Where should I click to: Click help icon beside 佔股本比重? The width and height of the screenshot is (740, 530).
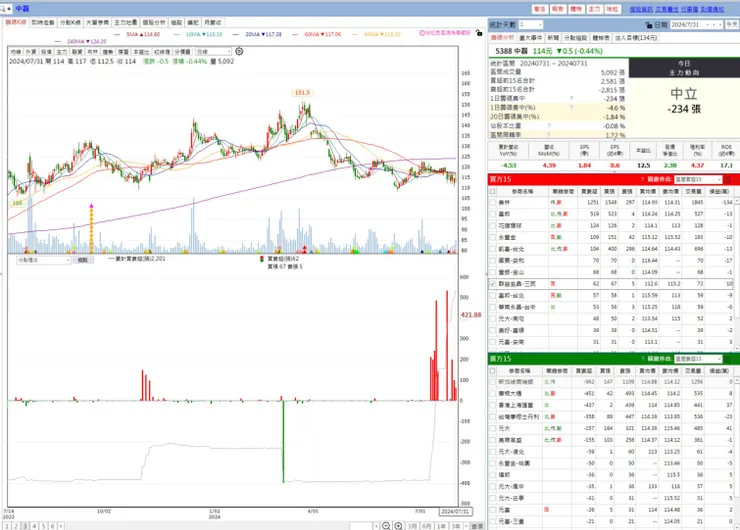549,126
